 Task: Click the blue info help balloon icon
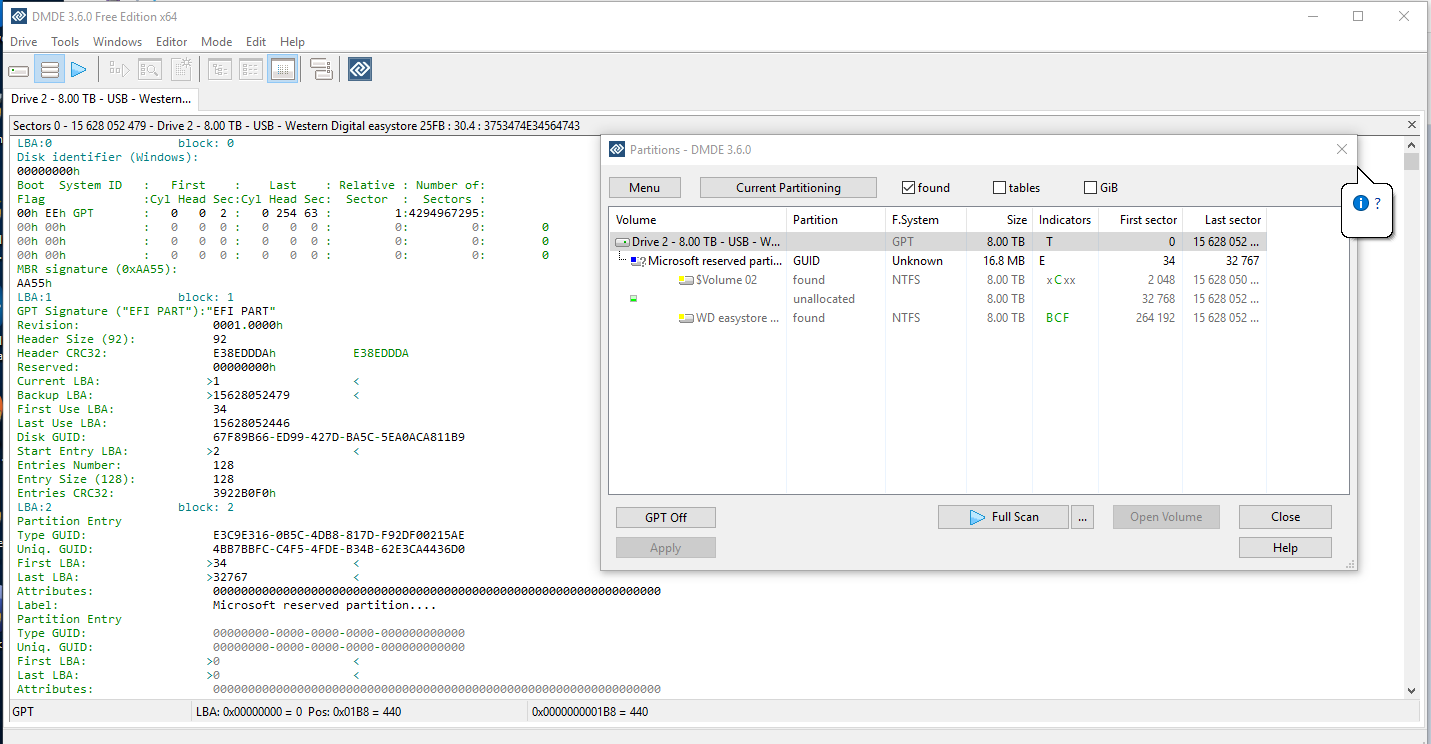1360,203
